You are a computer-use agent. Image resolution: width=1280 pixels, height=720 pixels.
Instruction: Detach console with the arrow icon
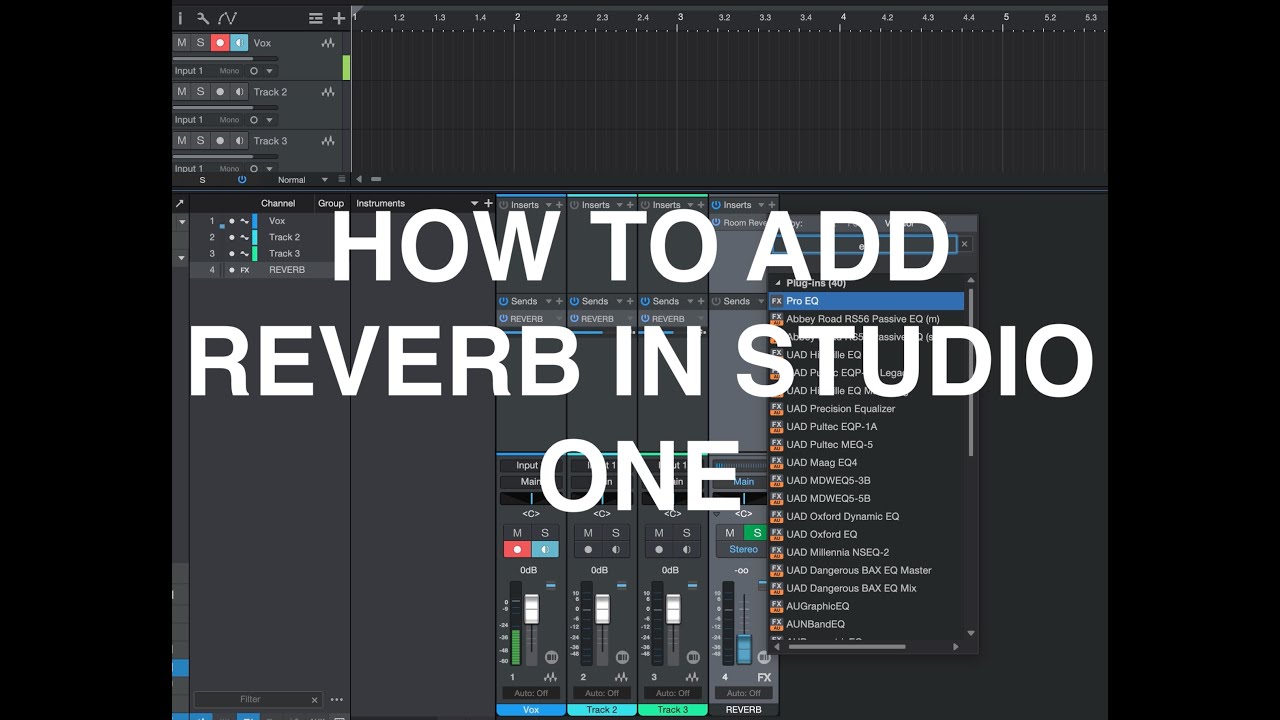[180, 203]
